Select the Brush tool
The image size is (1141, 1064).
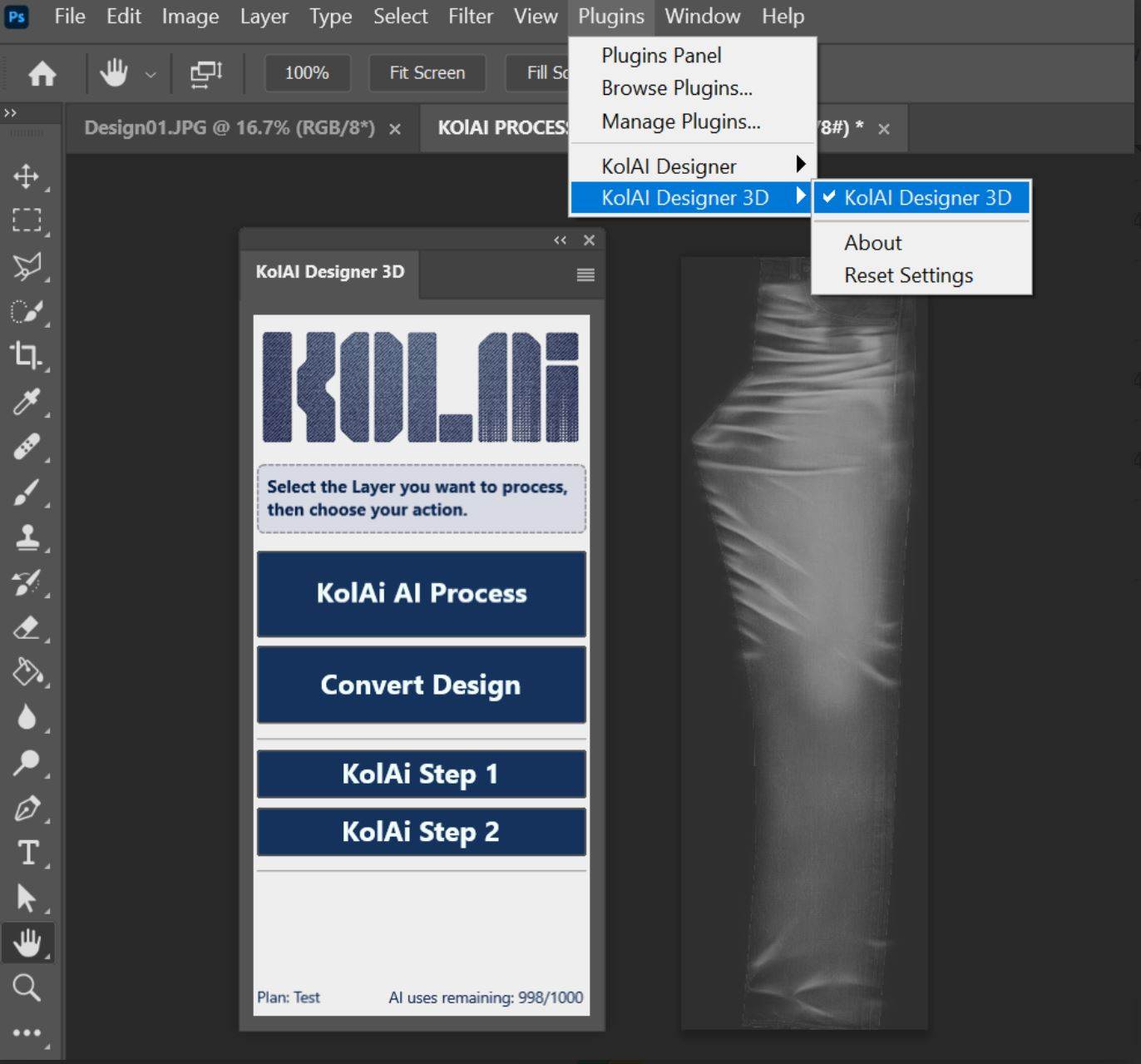pos(28,492)
